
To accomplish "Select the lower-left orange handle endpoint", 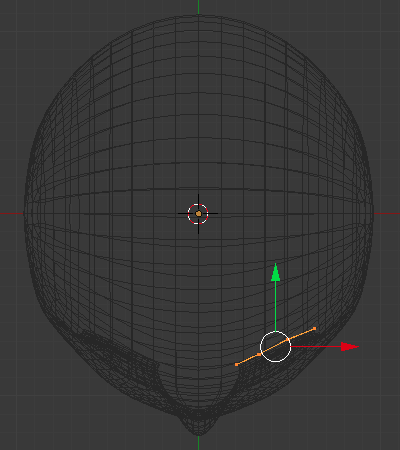I will pos(236,365).
